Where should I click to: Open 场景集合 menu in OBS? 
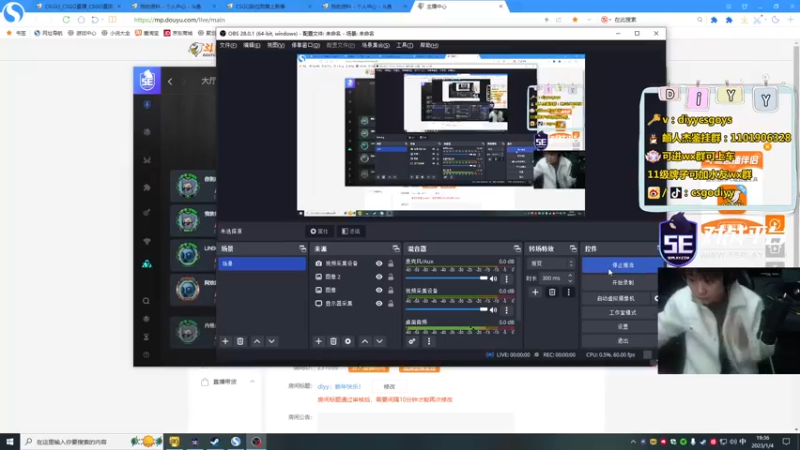click(375, 45)
